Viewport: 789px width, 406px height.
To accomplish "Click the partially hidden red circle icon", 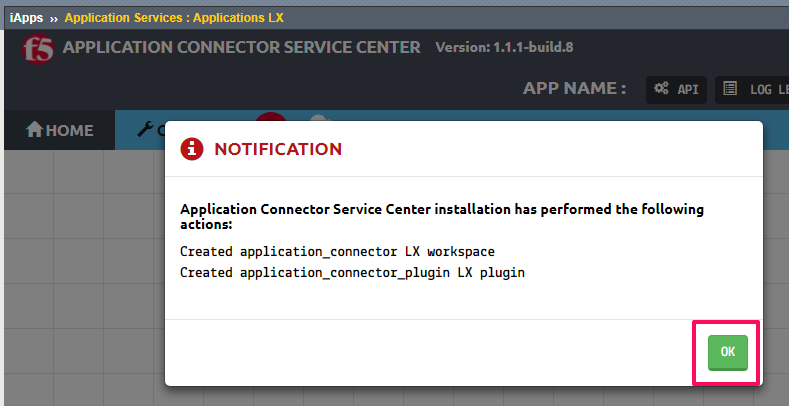I will (x=271, y=117).
